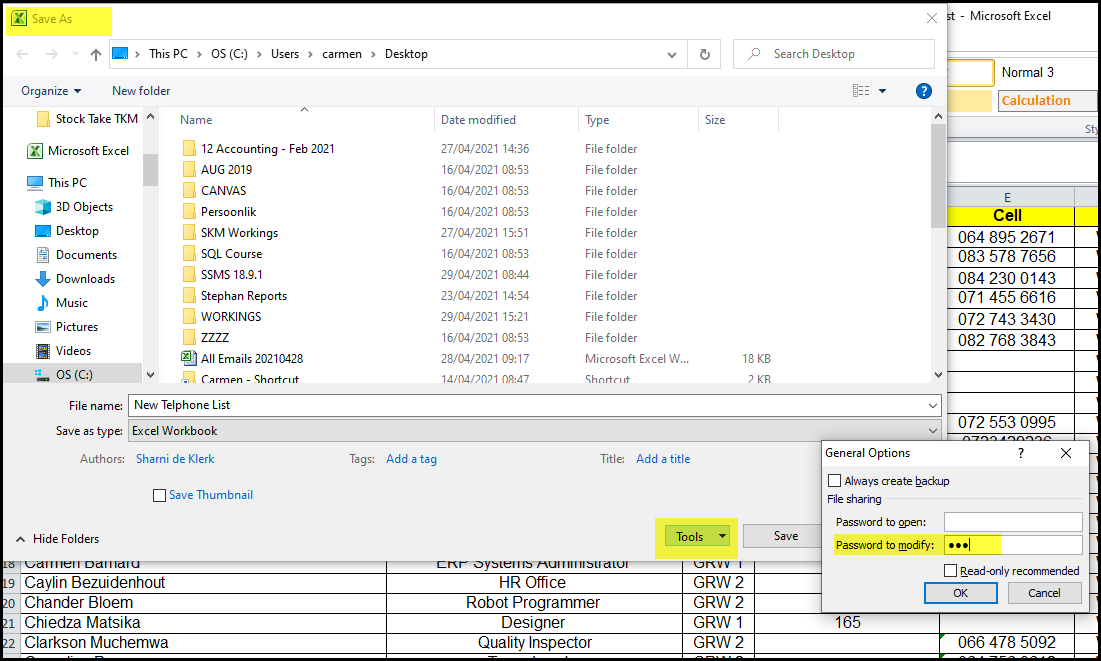Tick Always create backup checkbox
The height and width of the screenshot is (661, 1101).
pyautogui.click(x=835, y=481)
